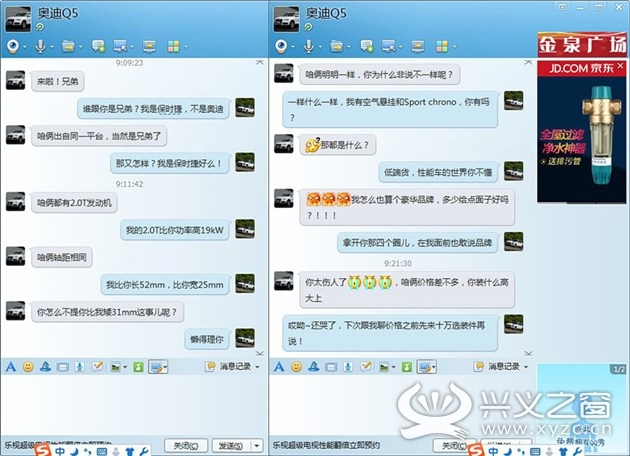Expand apps options arrow in left window
Viewport: 630px width, 456px height.
point(186,47)
